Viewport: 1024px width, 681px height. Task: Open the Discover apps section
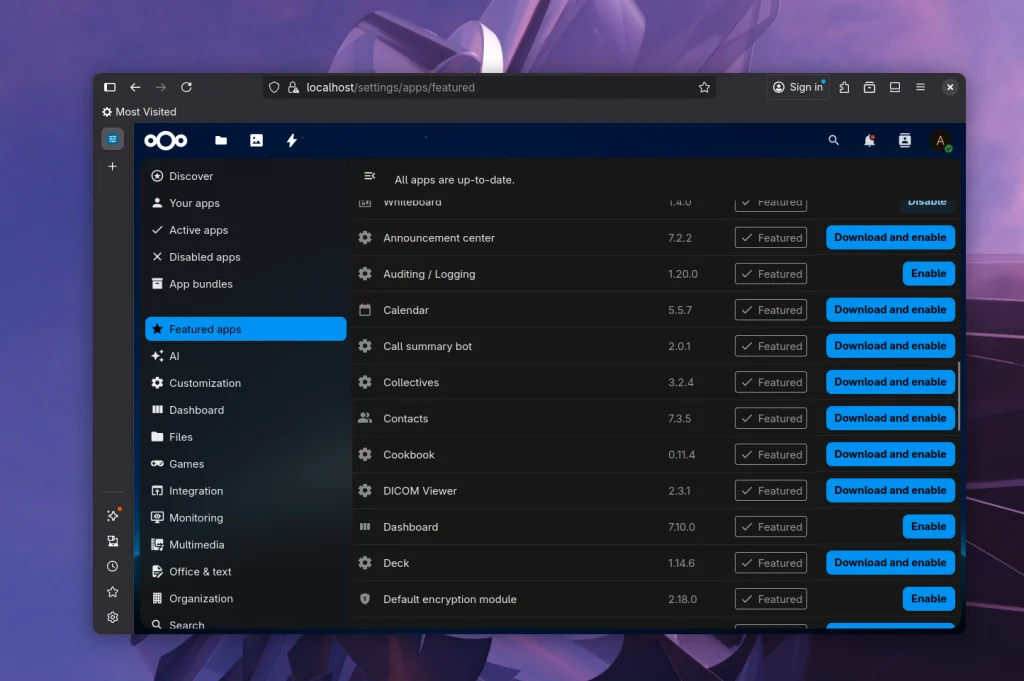tap(246, 176)
